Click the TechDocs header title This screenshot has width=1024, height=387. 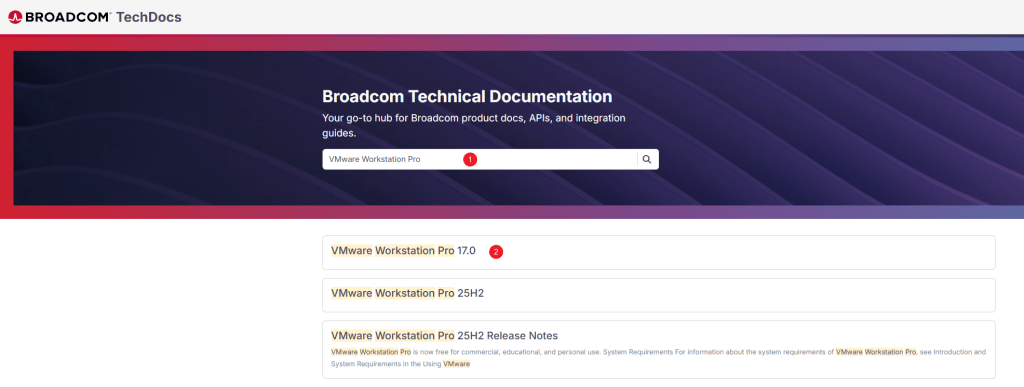pyautogui.click(x=148, y=17)
